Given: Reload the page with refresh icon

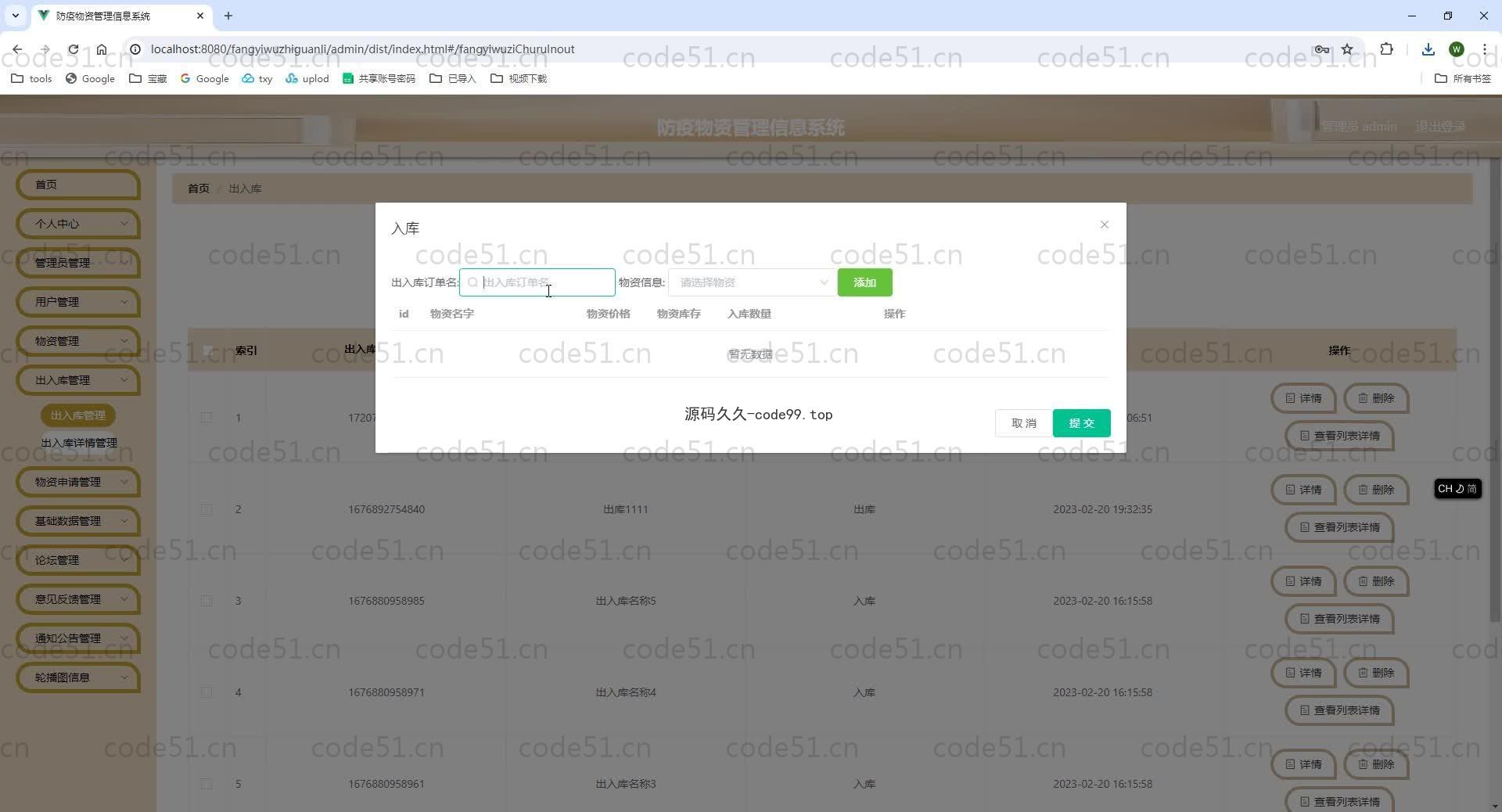Looking at the screenshot, I should 73,49.
